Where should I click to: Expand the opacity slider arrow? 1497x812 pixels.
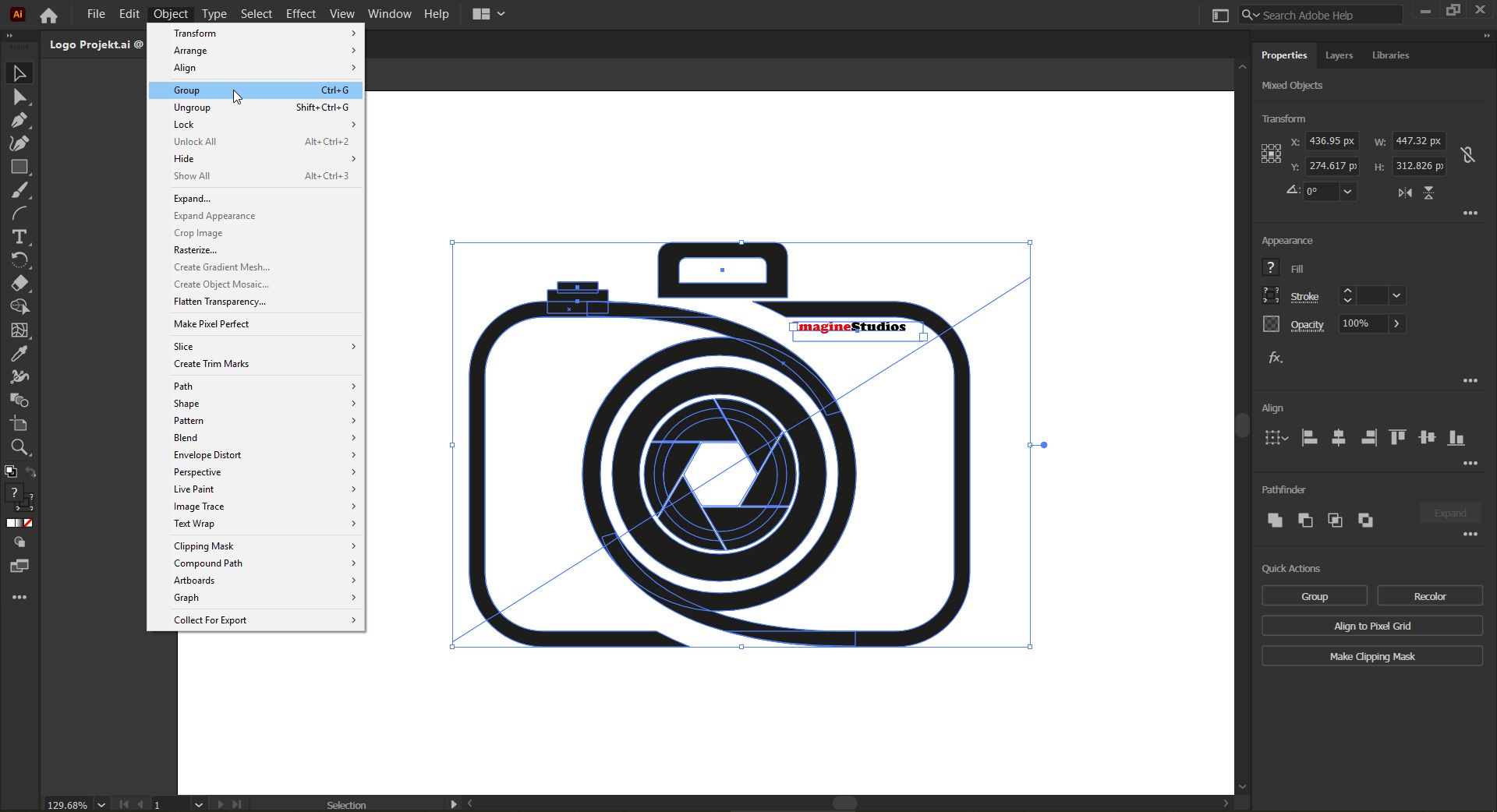click(1396, 323)
